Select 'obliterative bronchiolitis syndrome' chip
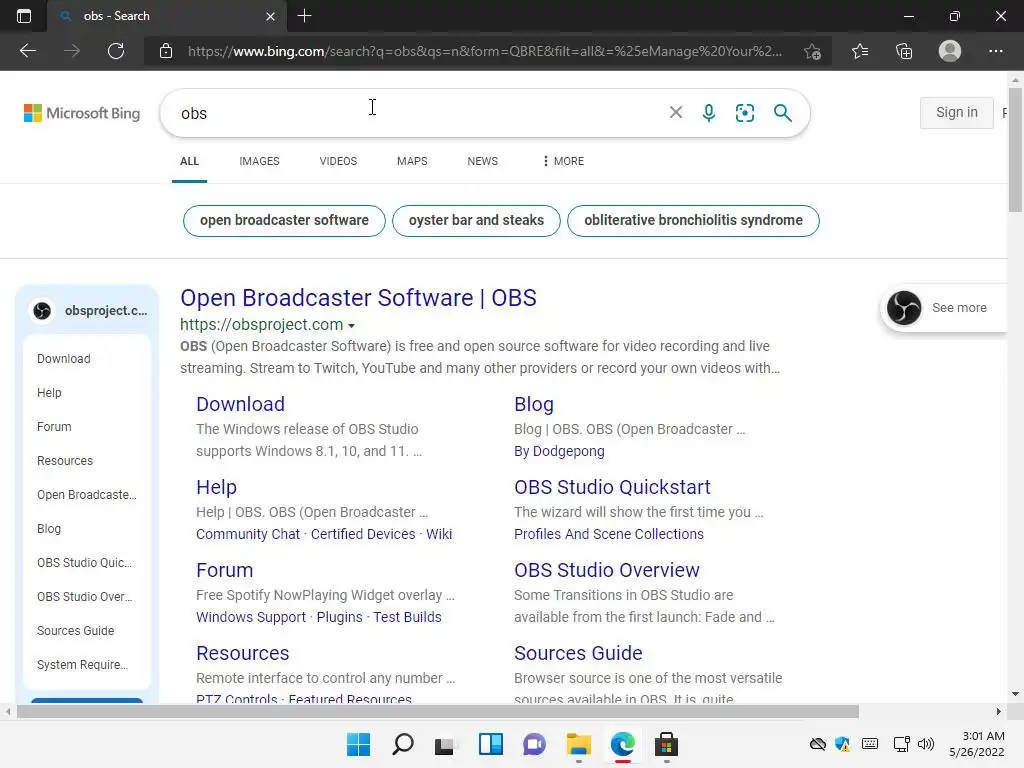Image resolution: width=1024 pixels, height=768 pixels. point(693,221)
